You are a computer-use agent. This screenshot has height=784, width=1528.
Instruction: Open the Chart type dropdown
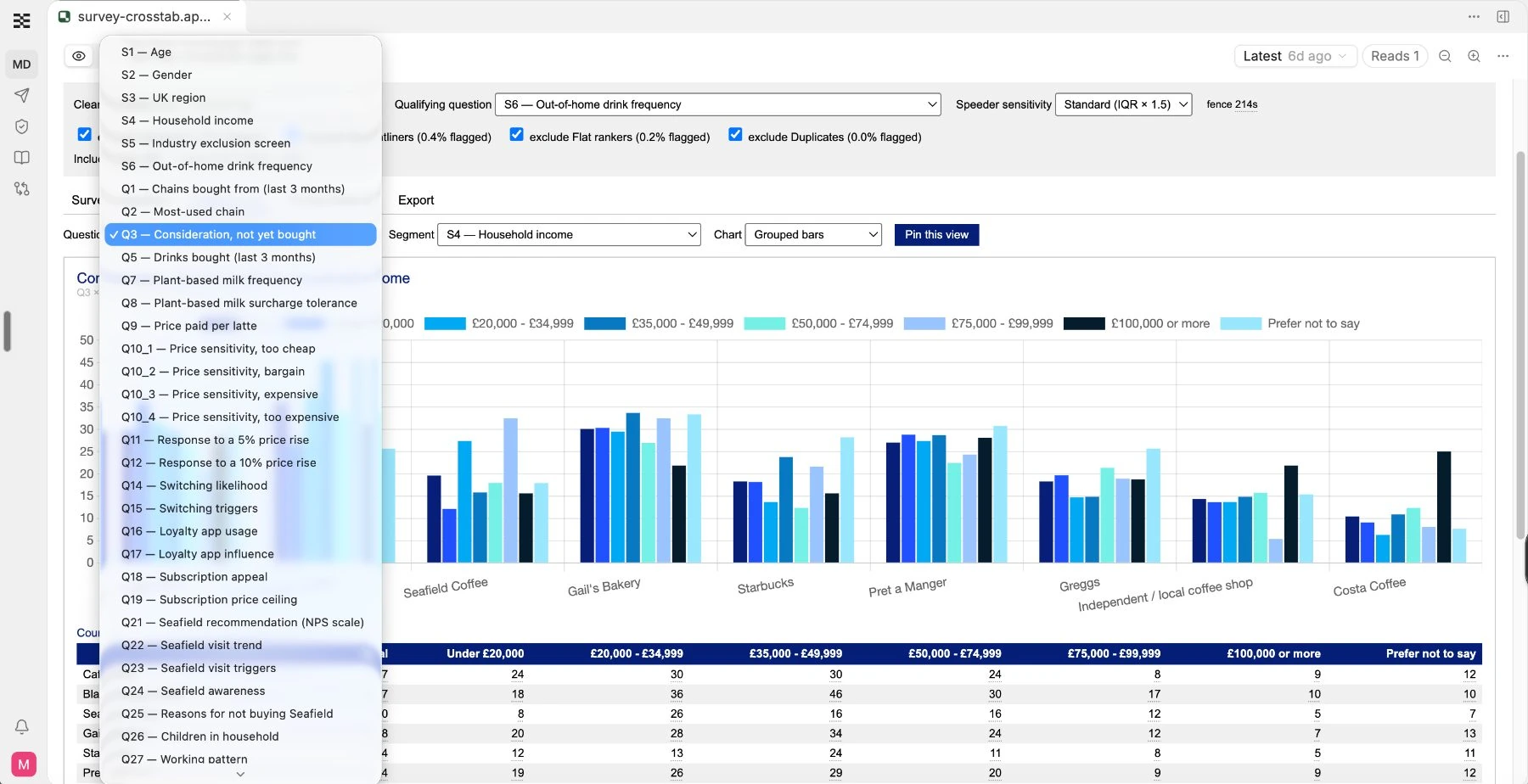(x=813, y=235)
